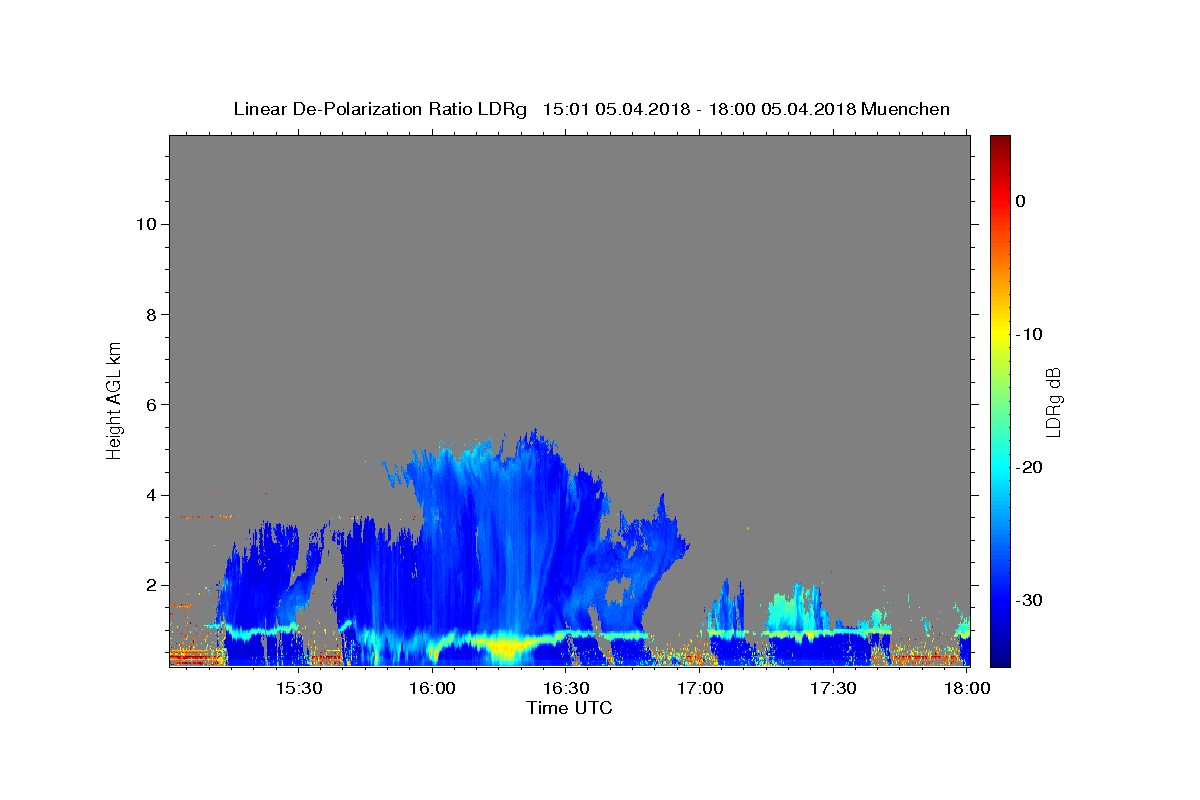Click the 17:30 time tick label
This screenshot has height=800, width=1200.
[832, 689]
